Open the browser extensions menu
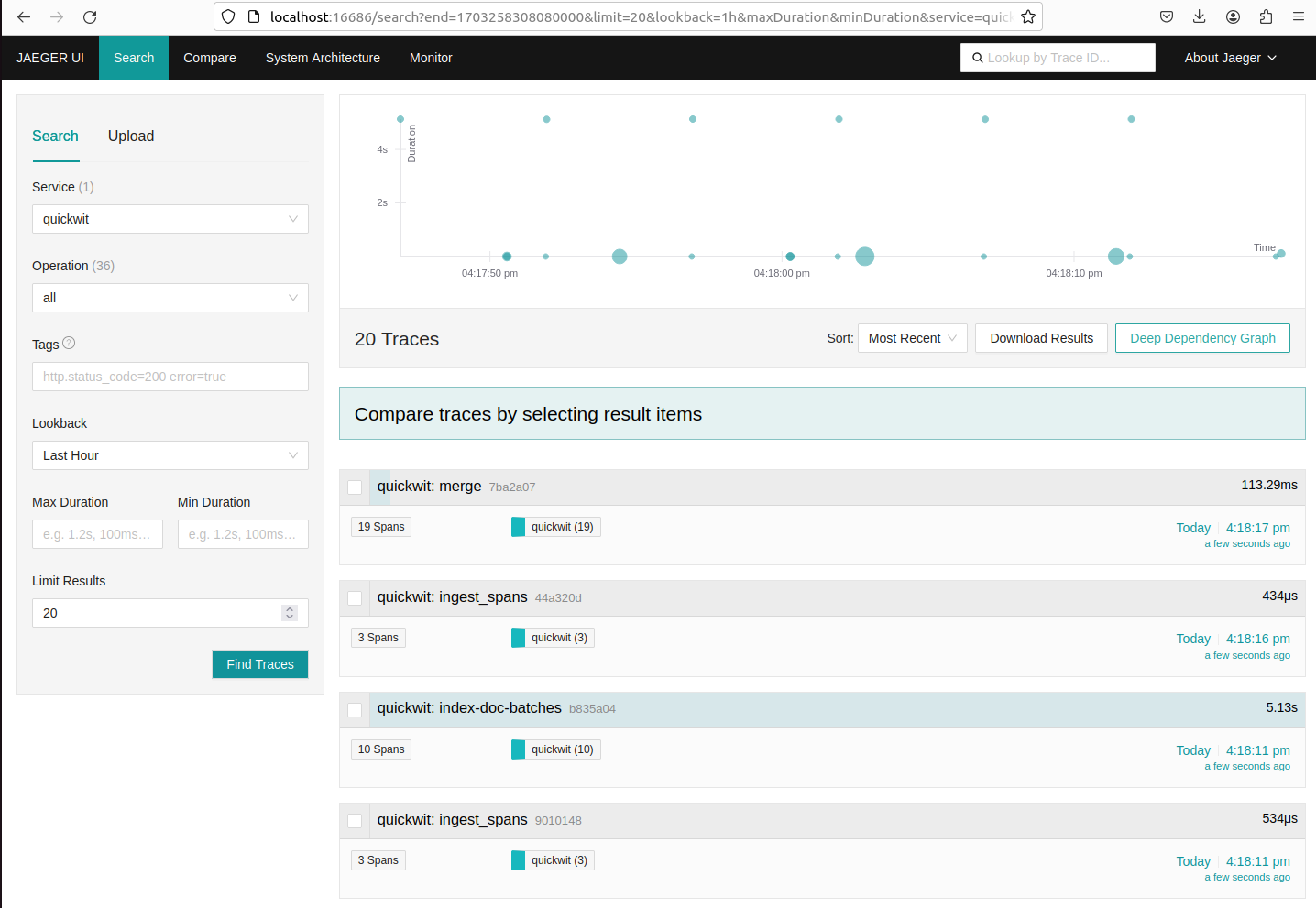 1266,16
